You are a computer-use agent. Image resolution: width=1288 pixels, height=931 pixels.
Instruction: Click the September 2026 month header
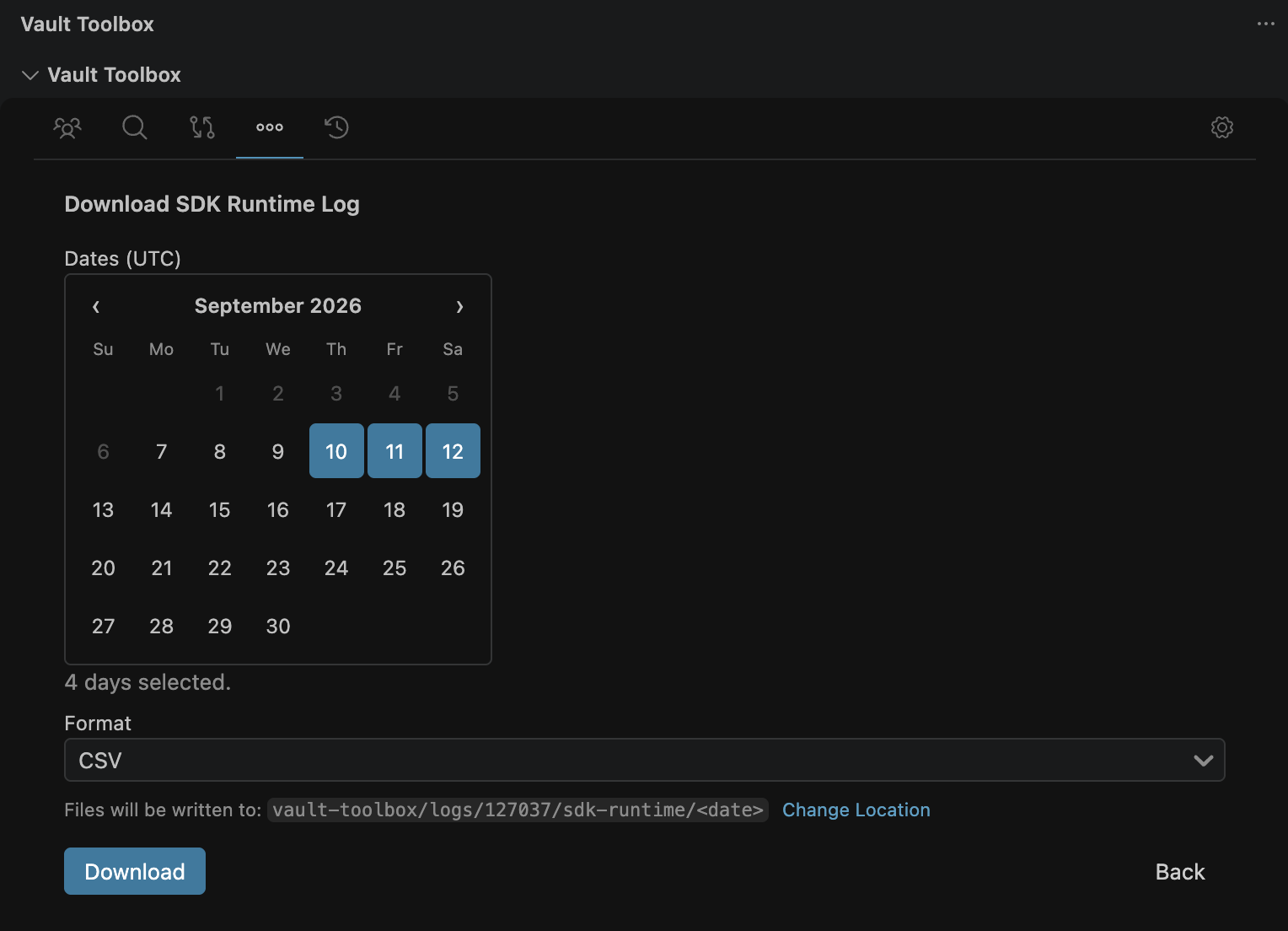(278, 306)
